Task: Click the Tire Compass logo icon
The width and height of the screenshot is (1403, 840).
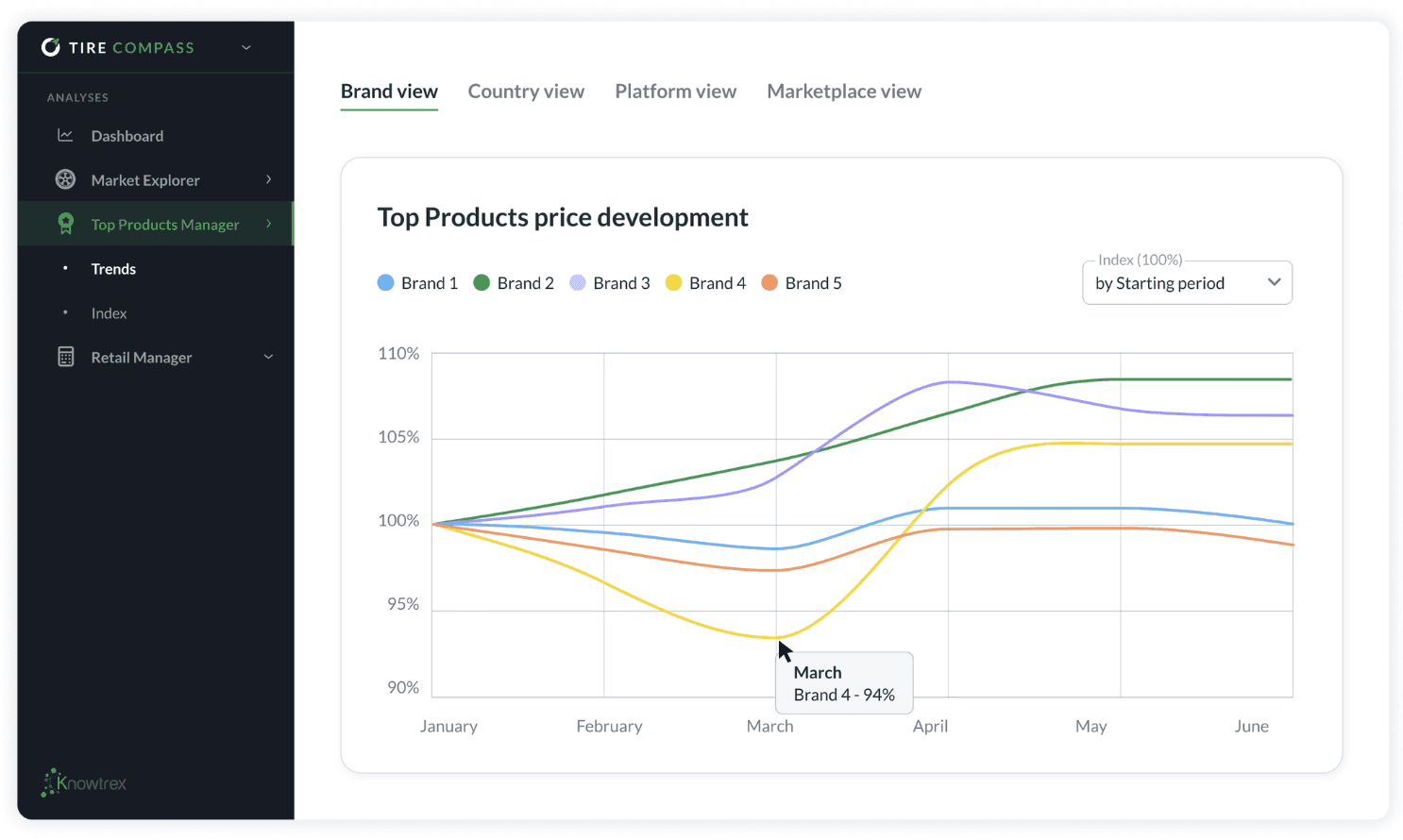Action: pos(51,47)
